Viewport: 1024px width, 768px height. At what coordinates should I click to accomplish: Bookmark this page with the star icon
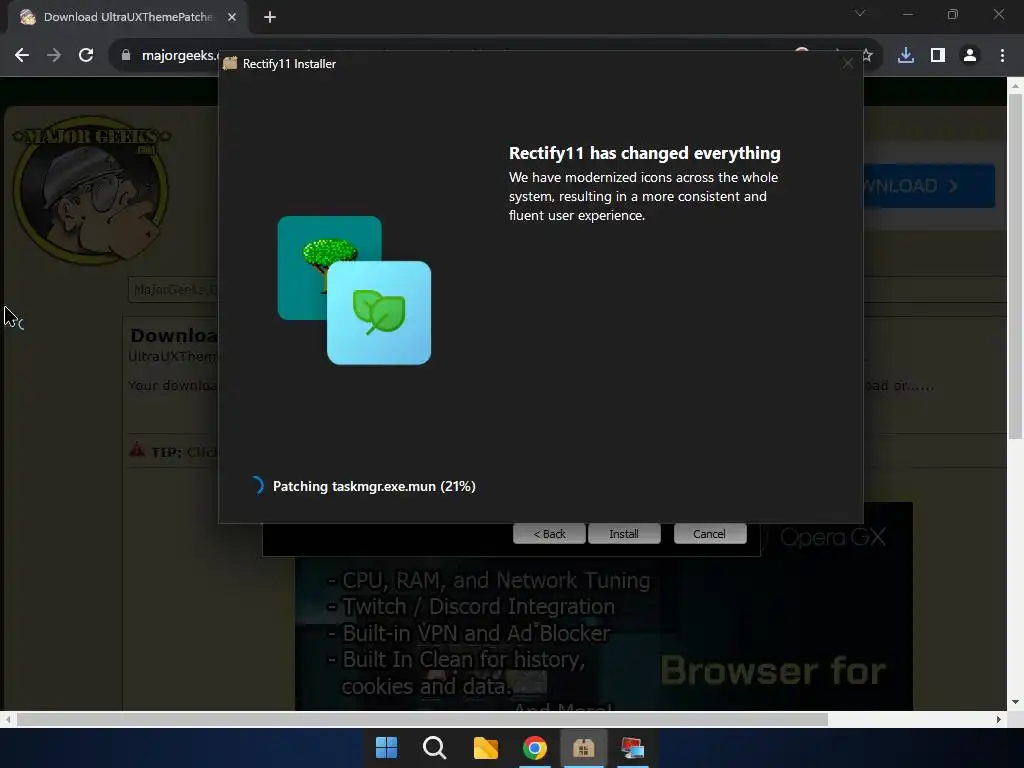(x=867, y=56)
